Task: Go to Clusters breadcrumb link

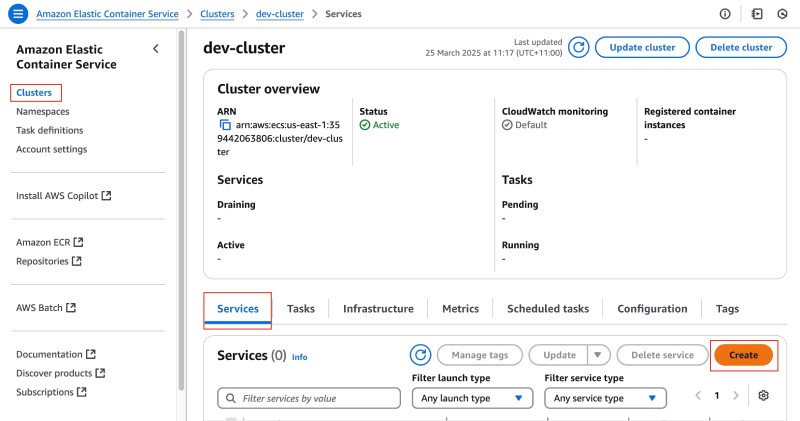Action: point(217,14)
